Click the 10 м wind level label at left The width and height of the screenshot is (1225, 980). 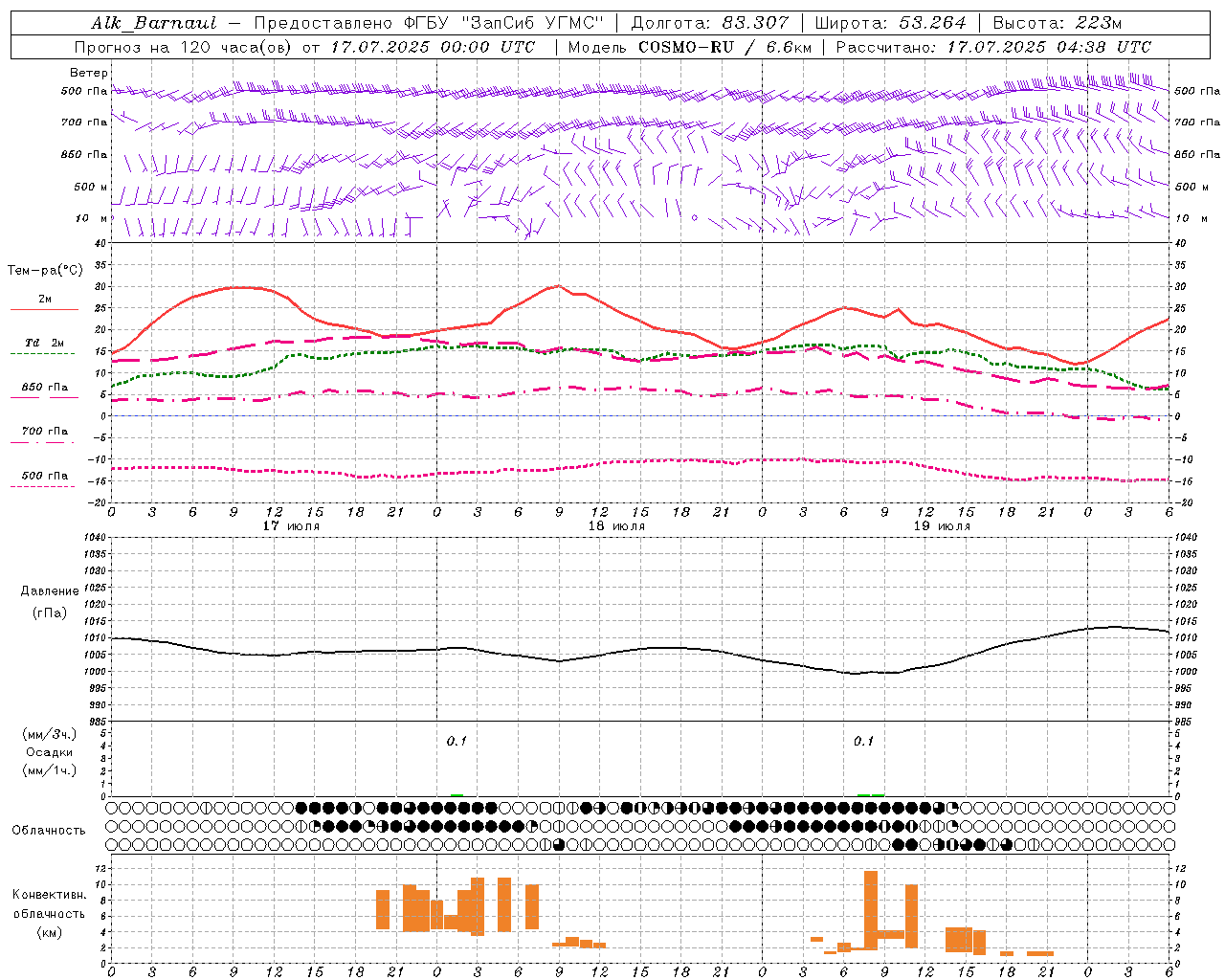tap(91, 219)
